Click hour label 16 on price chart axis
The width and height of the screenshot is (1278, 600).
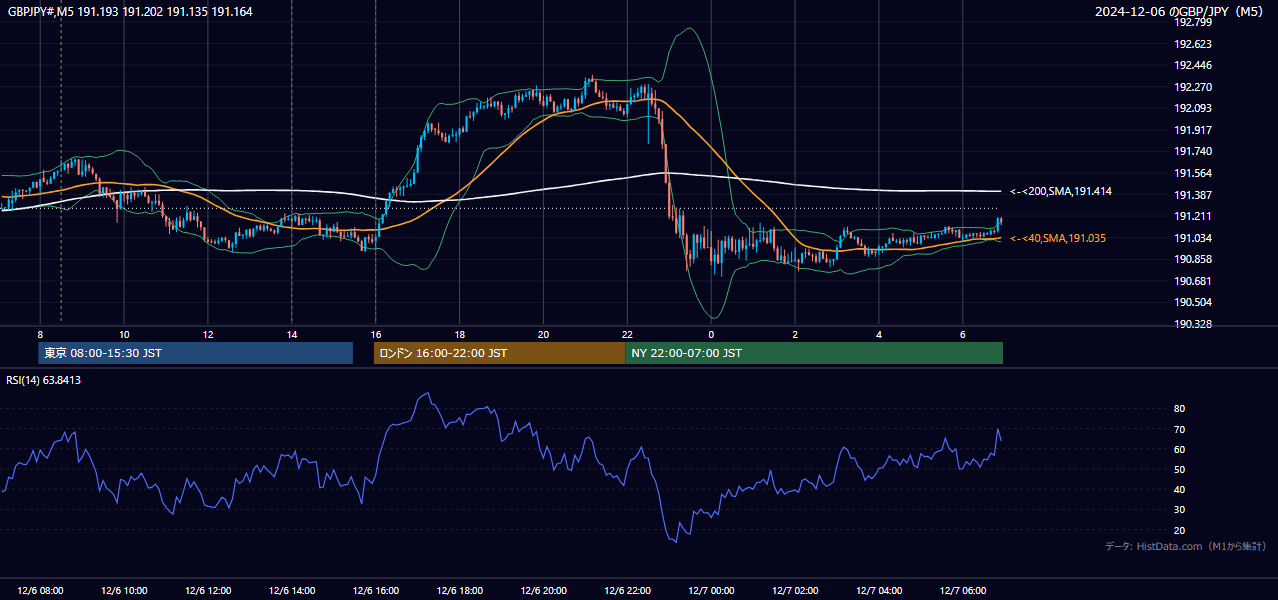click(x=376, y=334)
